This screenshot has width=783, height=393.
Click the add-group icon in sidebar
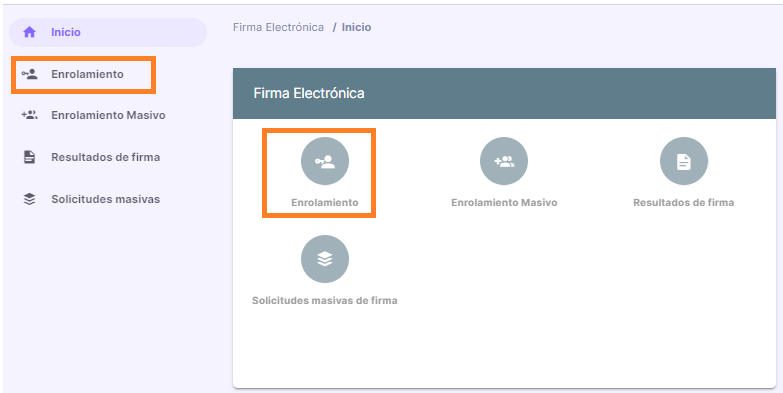pyautogui.click(x=29, y=115)
